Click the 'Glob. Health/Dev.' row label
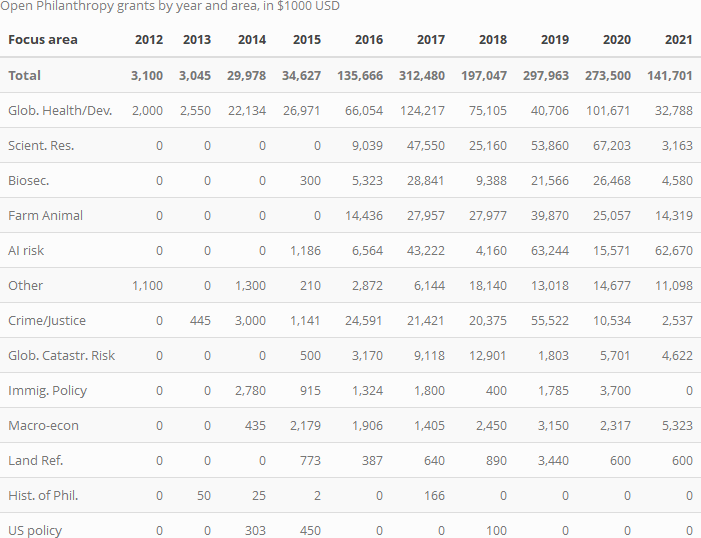Viewport: 701px width, 538px height. [x=60, y=110]
